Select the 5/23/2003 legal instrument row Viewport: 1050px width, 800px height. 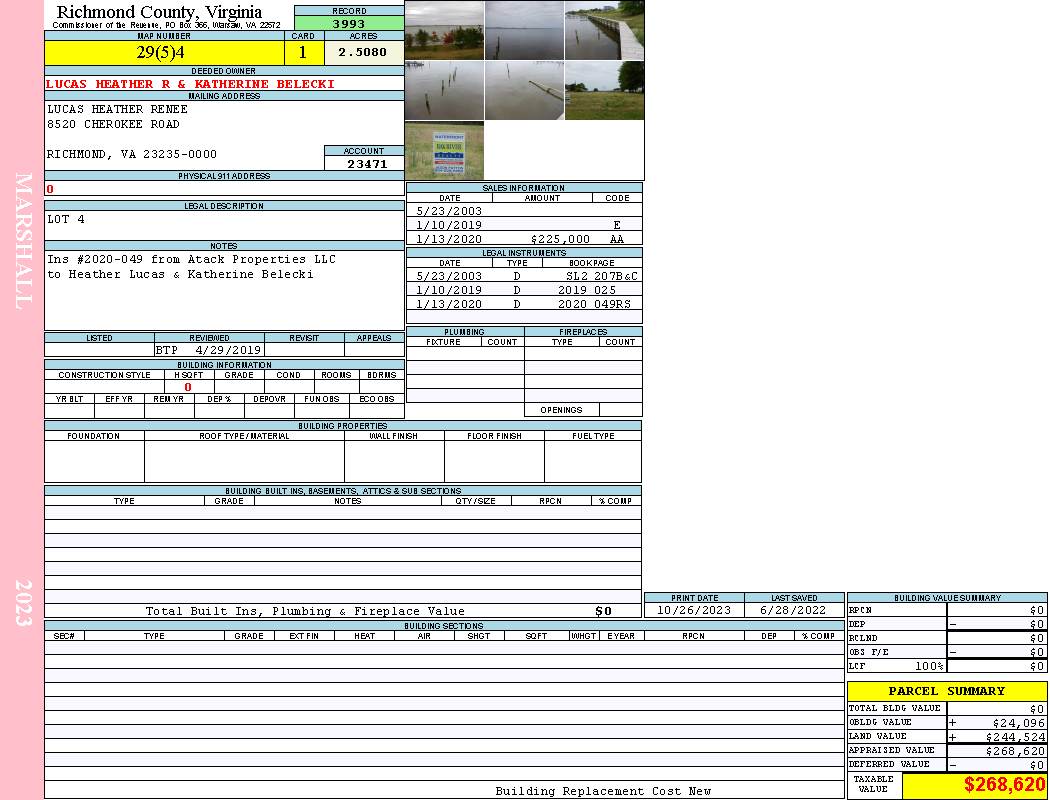coord(524,276)
